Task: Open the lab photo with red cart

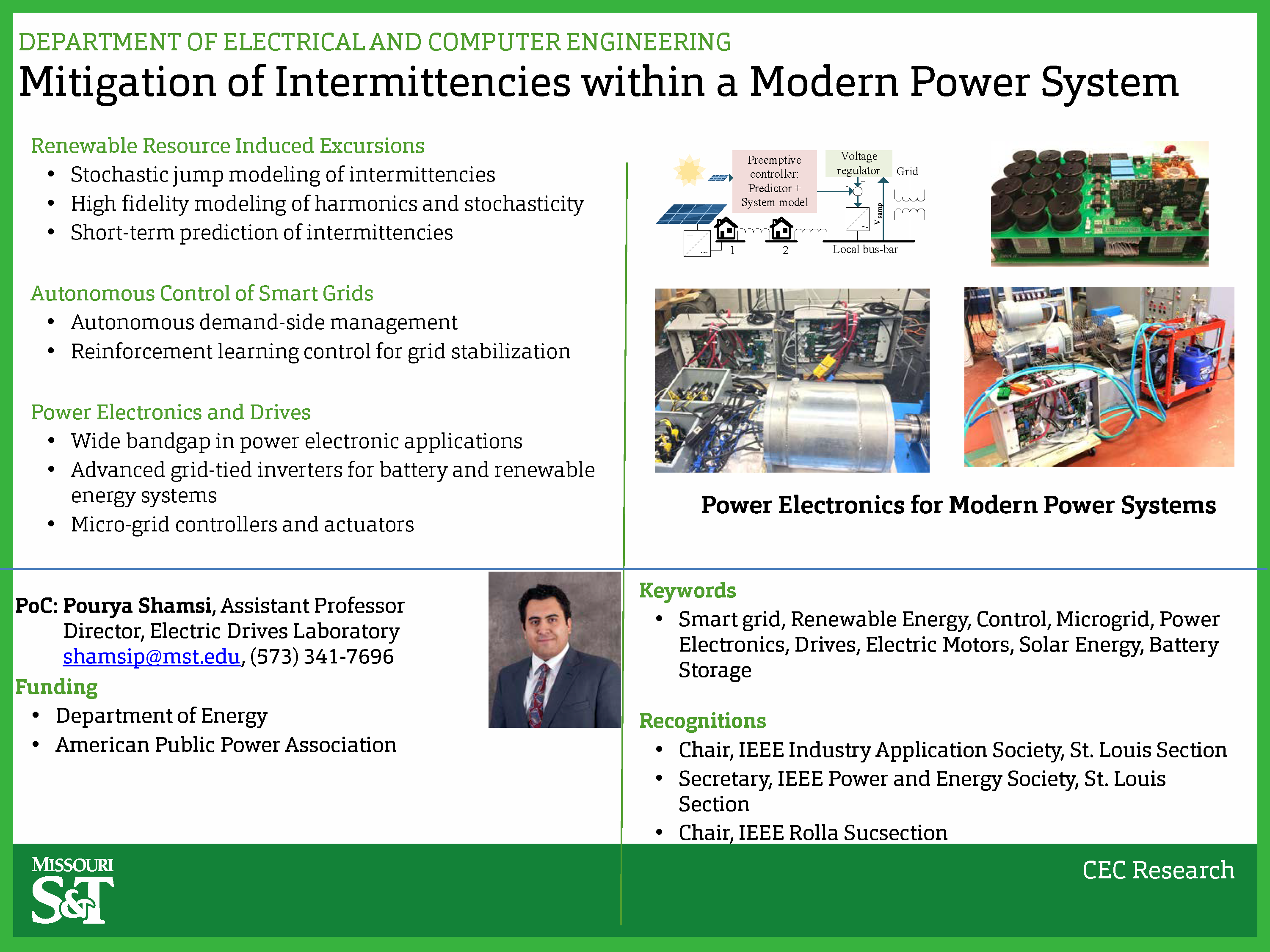Action: point(1099,377)
